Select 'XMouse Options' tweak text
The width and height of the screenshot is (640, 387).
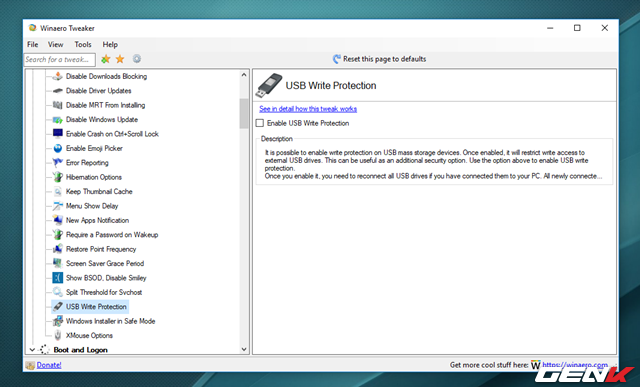[89, 336]
